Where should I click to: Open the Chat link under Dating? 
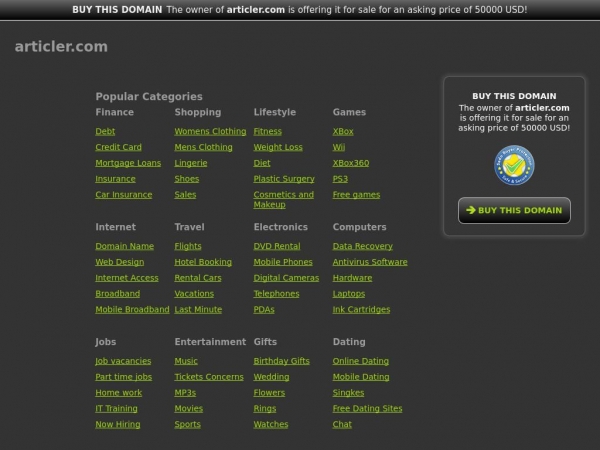342,424
